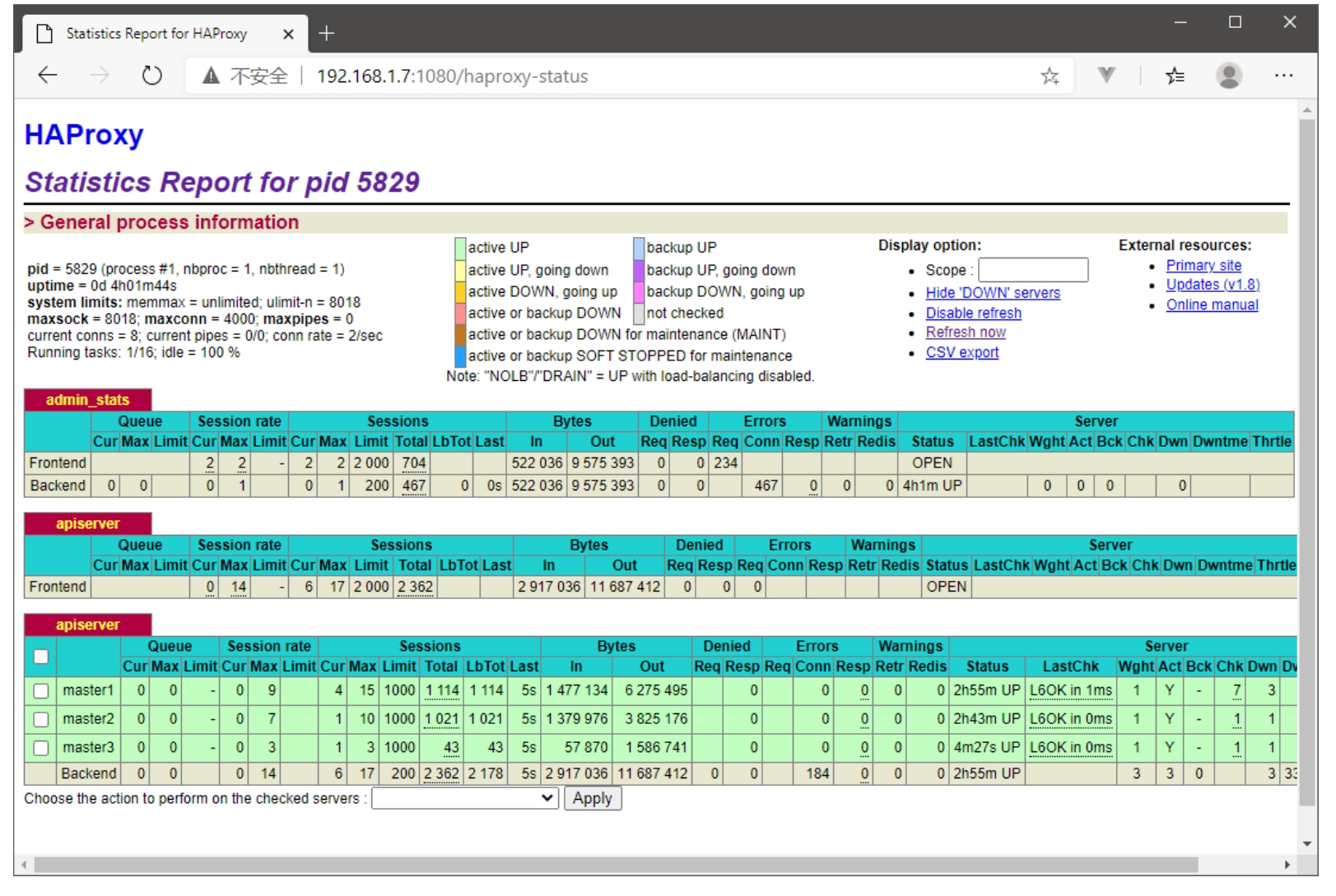The height and width of the screenshot is (896, 1336).
Task: Check the master1 server checkbox
Action: 41,691
